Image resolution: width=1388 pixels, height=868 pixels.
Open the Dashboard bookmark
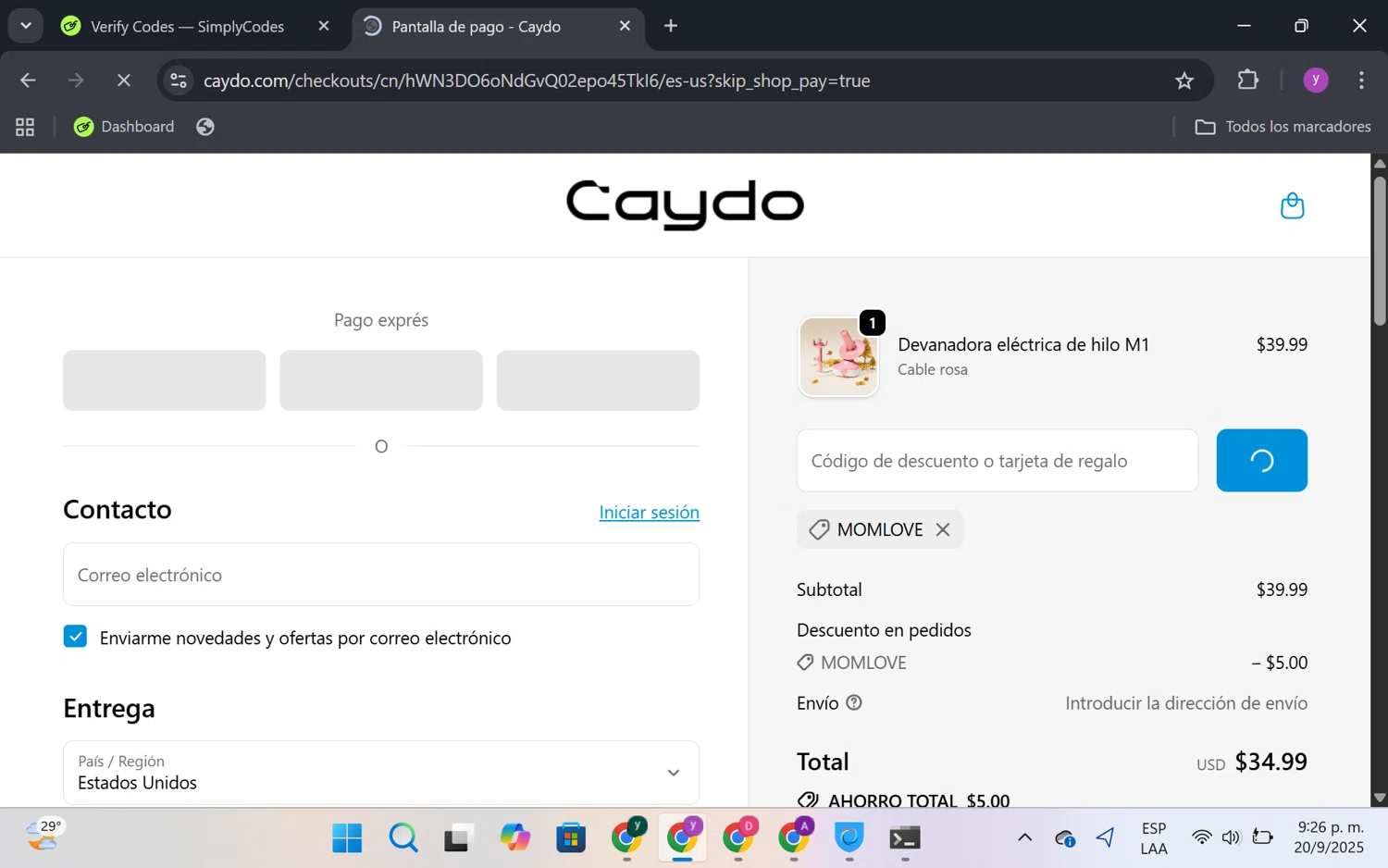[124, 127]
